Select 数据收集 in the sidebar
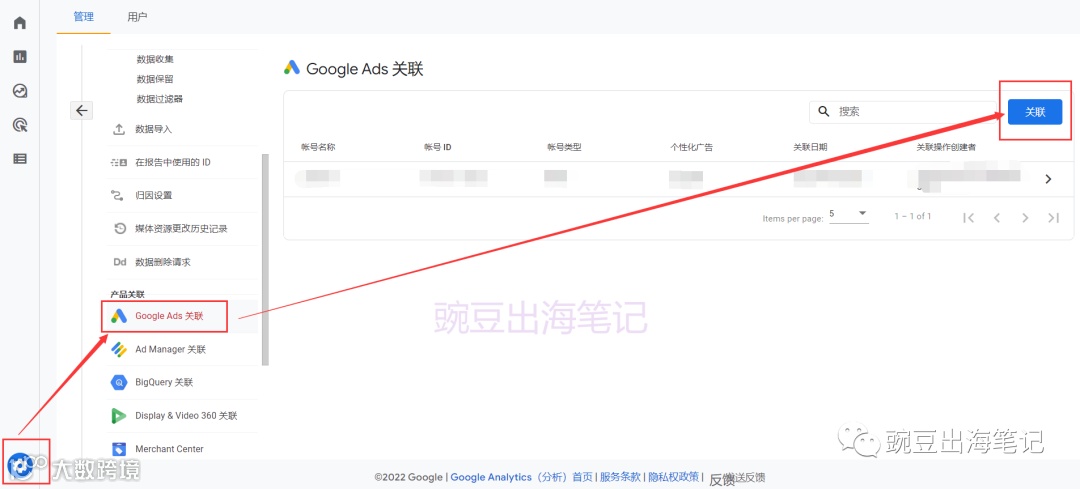This screenshot has width=1080, height=489. (x=155, y=59)
